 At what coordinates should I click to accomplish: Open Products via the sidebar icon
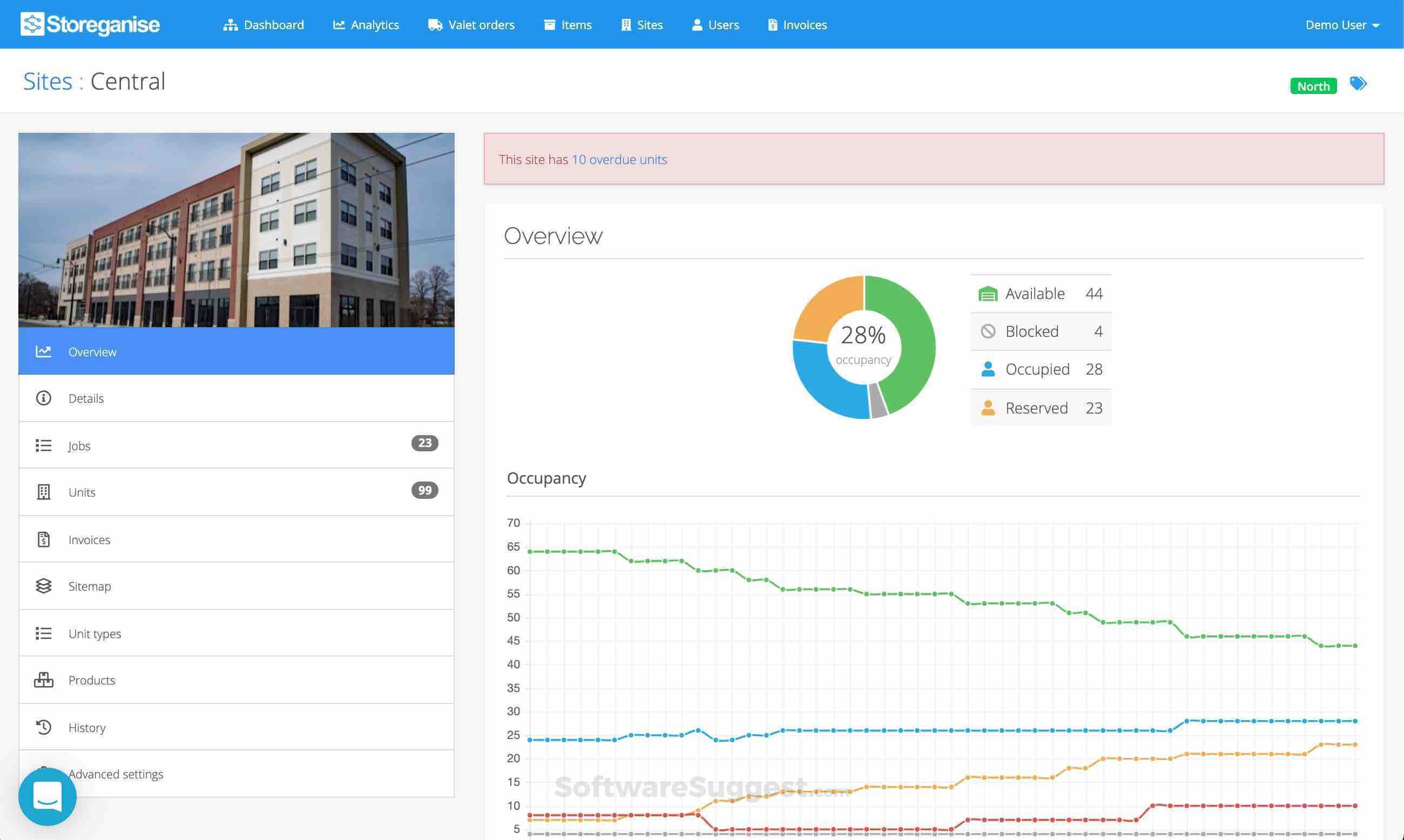pyautogui.click(x=44, y=680)
